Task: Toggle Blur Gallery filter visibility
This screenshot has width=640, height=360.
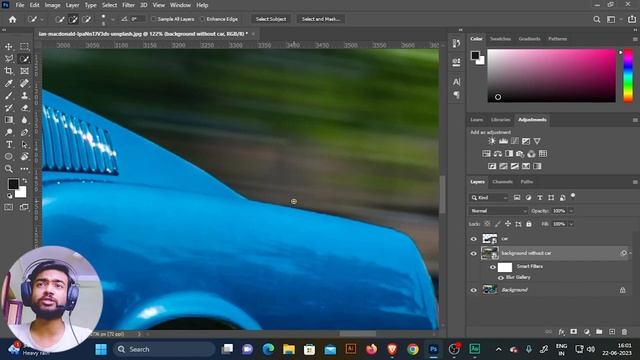Action: tap(500, 278)
